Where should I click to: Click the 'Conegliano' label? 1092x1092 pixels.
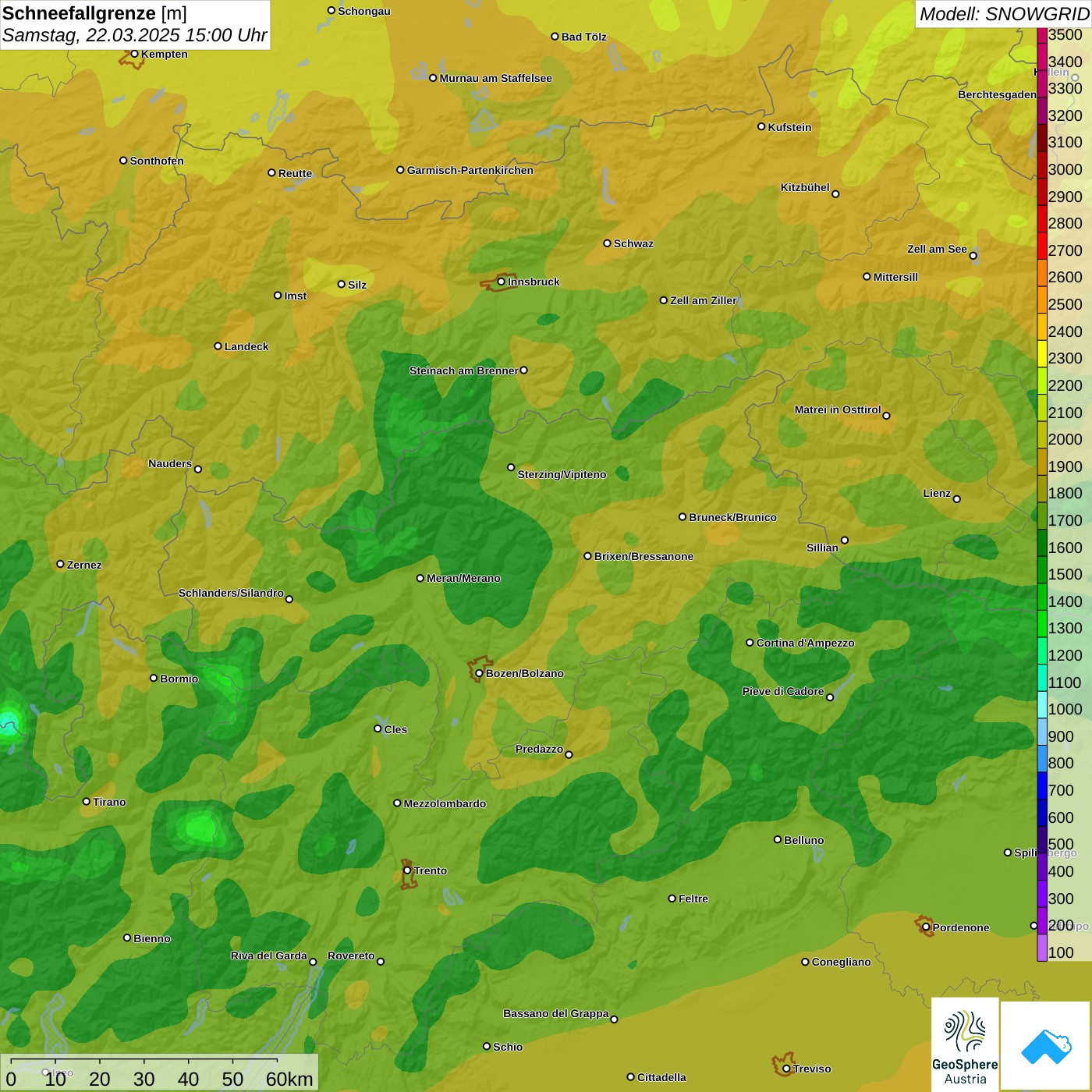pyautogui.click(x=841, y=962)
